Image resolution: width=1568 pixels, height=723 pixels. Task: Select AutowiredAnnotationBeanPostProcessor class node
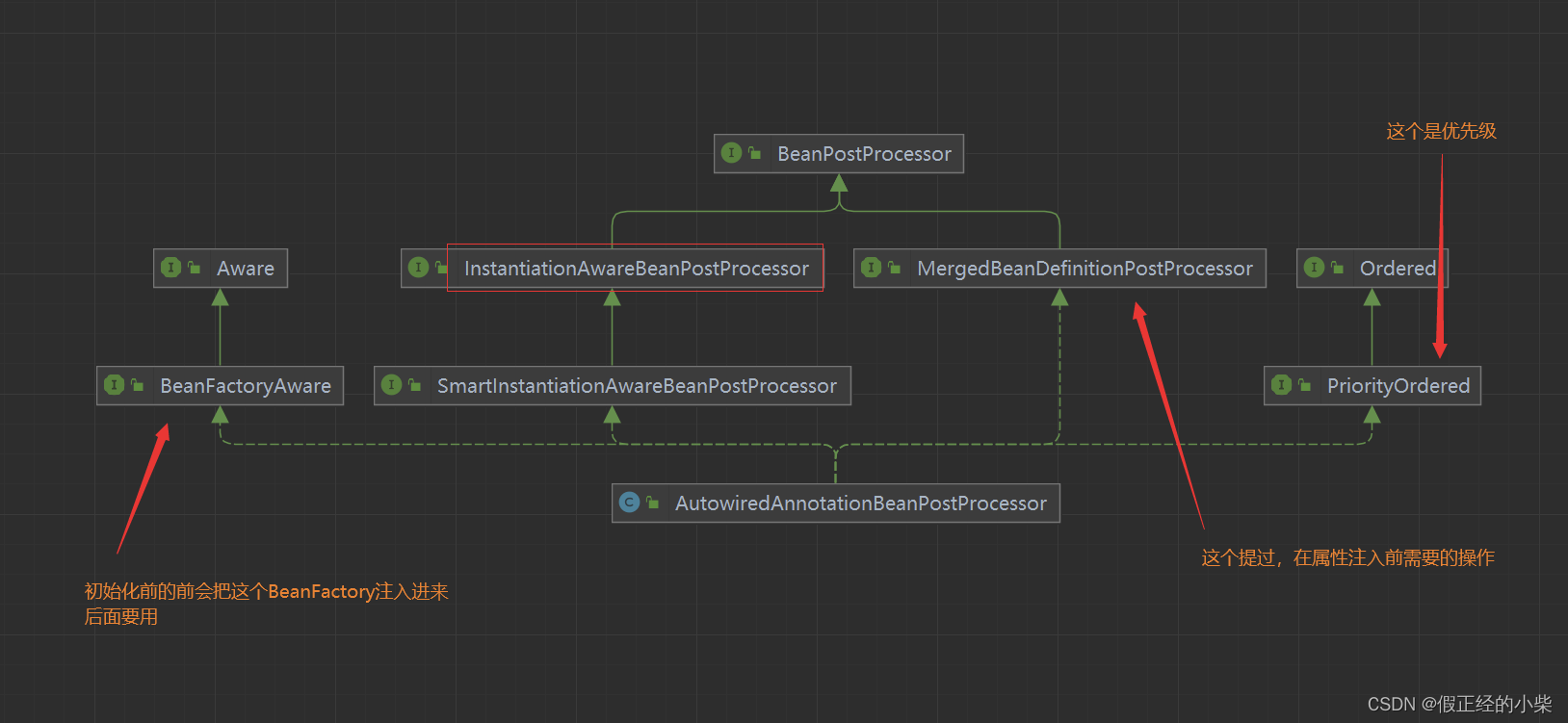tap(836, 504)
